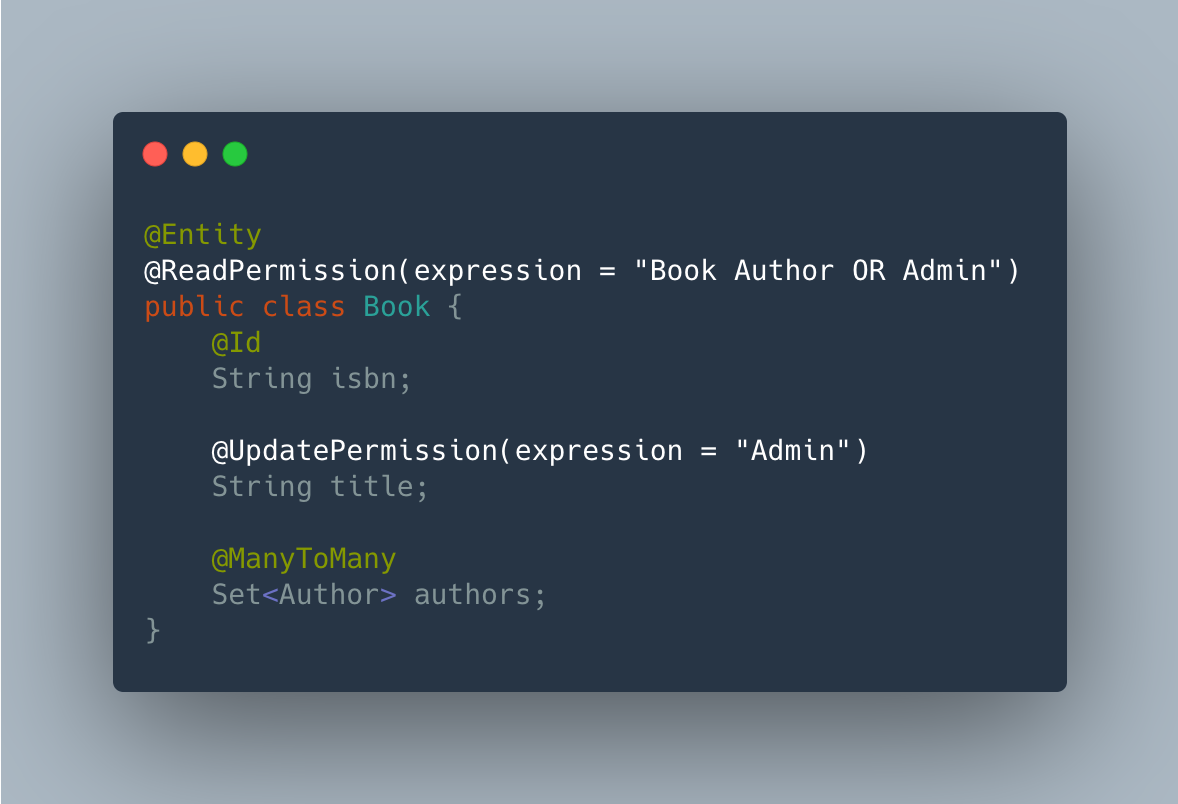Click the closing curly brace
This screenshot has height=804, width=1178.
click(x=153, y=630)
